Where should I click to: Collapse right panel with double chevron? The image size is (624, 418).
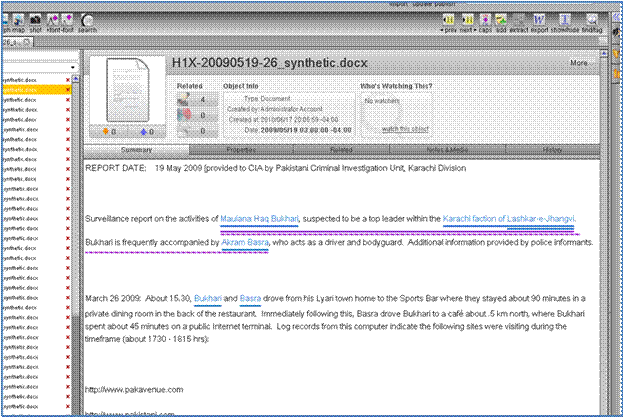(x=617, y=17)
